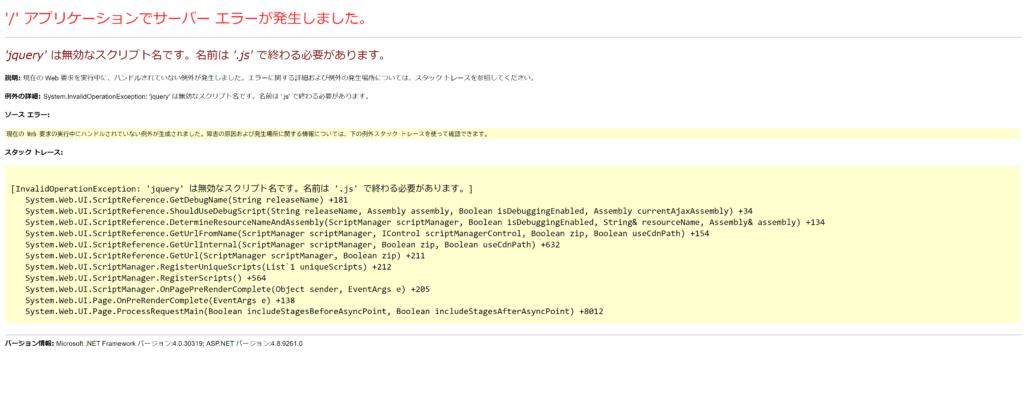
Task: Click the ShouldUseDebugScript stack trace line
Action: click(x=389, y=211)
